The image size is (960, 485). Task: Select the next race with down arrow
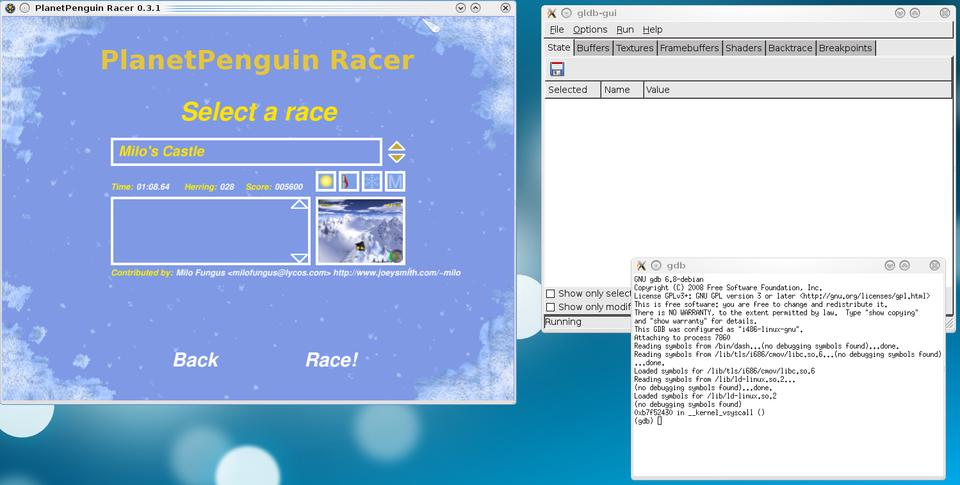coord(397,157)
